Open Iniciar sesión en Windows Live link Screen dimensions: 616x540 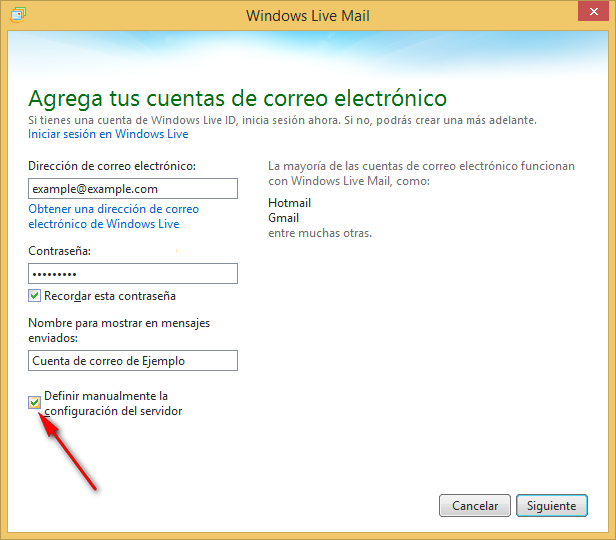[108, 134]
